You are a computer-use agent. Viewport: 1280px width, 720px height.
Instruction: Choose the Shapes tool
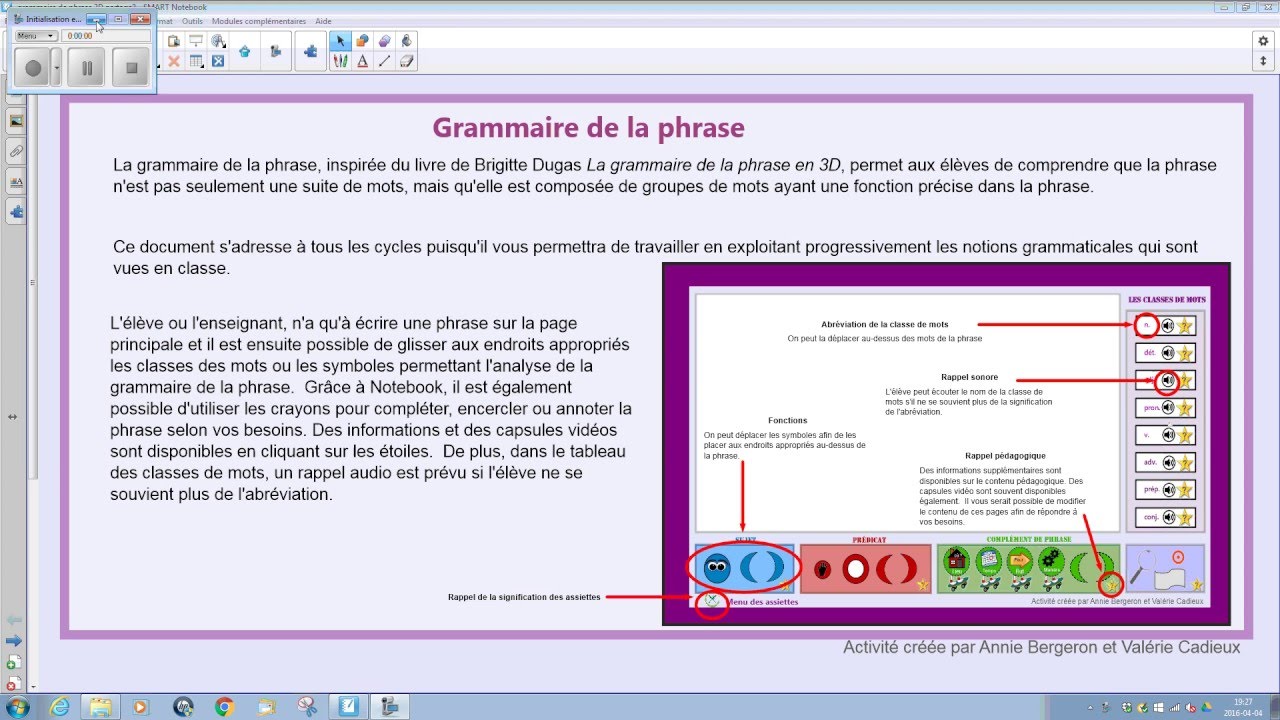pyautogui.click(x=362, y=41)
